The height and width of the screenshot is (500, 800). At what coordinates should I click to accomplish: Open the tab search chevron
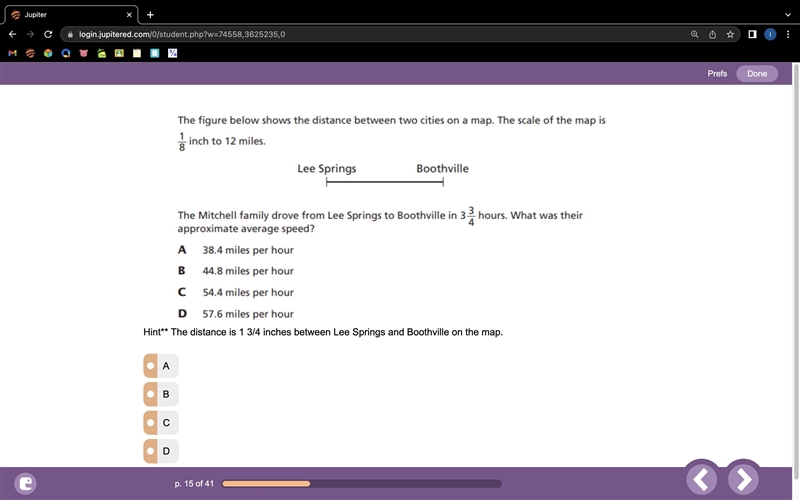(788, 15)
